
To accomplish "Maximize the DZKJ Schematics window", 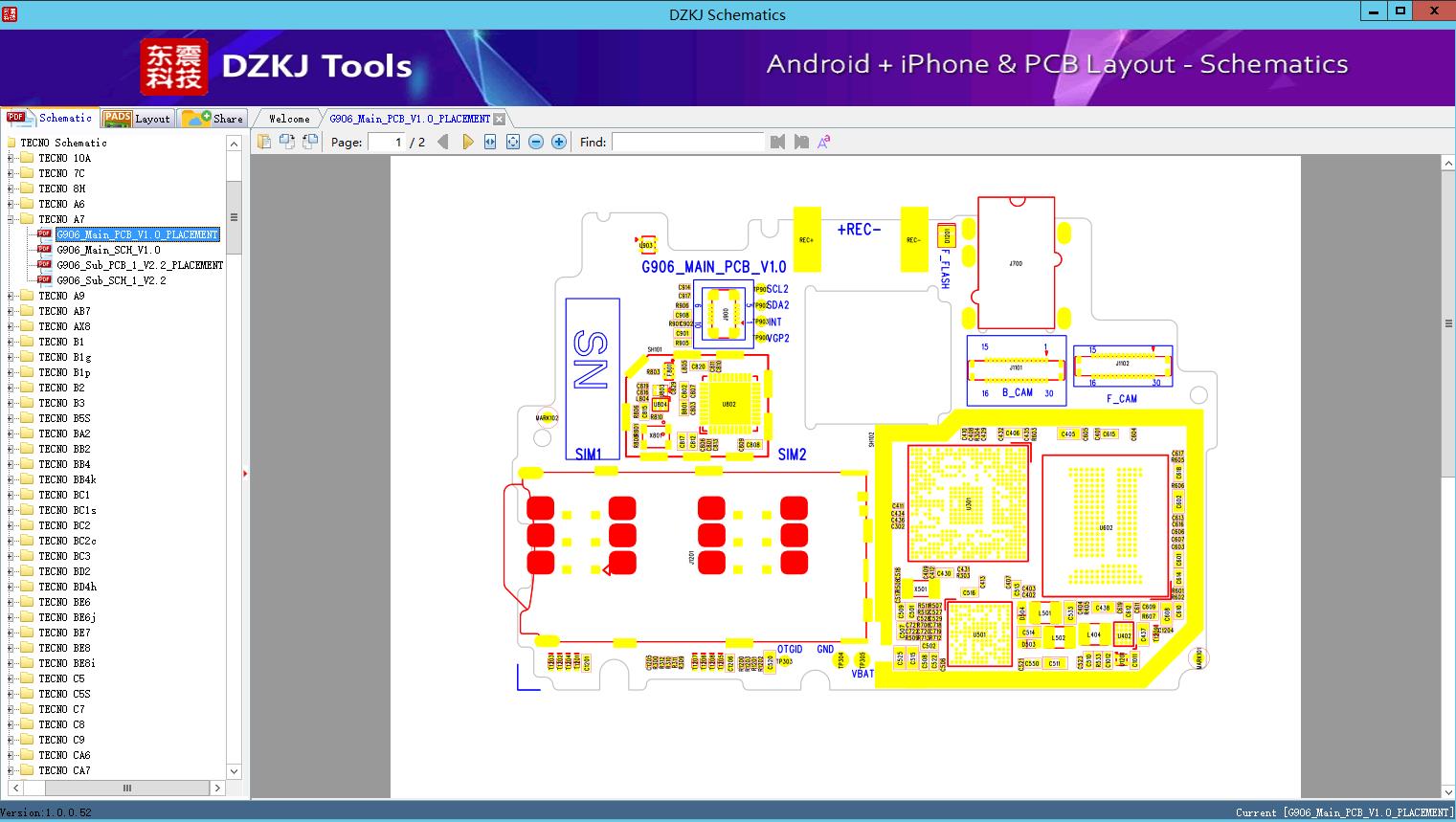I will (x=1400, y=11).
